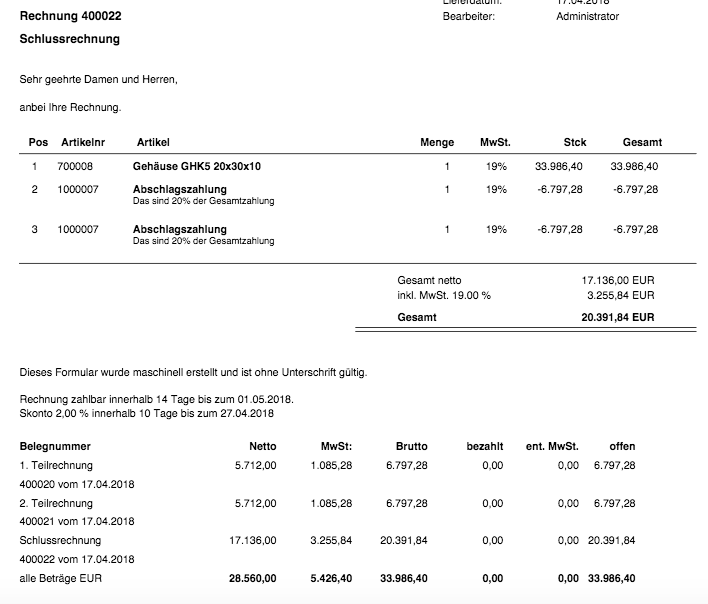The height and width of the screenshot is (604, 708).
Task: Click the Skonto 2,00 % payment terms line
Action: tap(146, 413)
